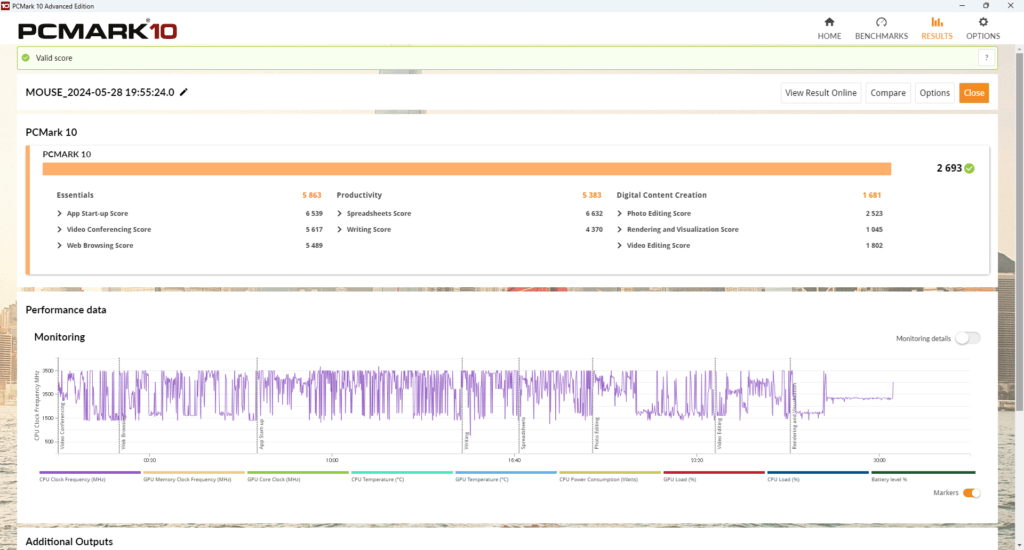Open the Home icon in top navigation

pyautogui.click(x=829, y=22)
